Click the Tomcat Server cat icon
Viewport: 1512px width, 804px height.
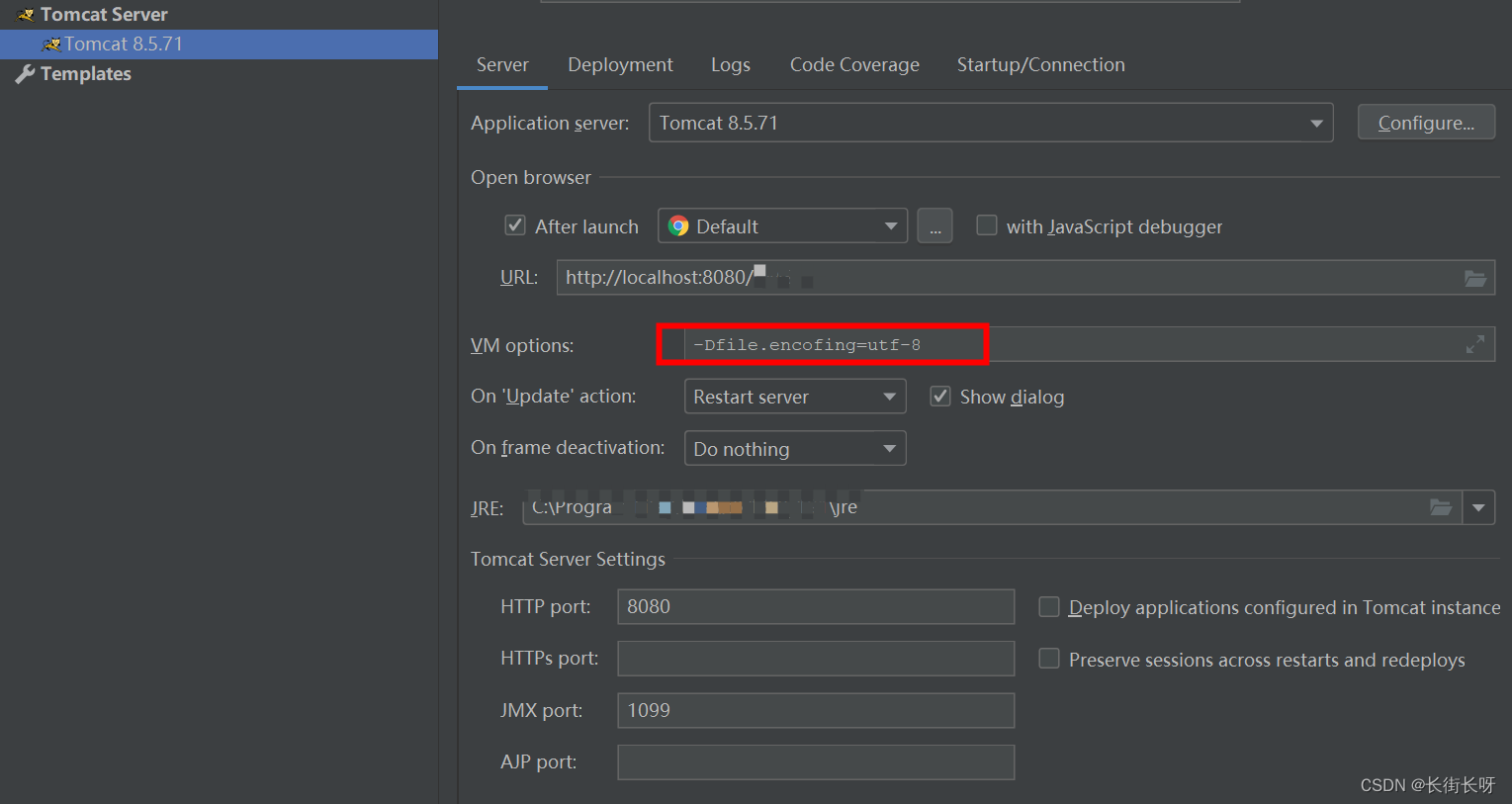tap(26, 14)
